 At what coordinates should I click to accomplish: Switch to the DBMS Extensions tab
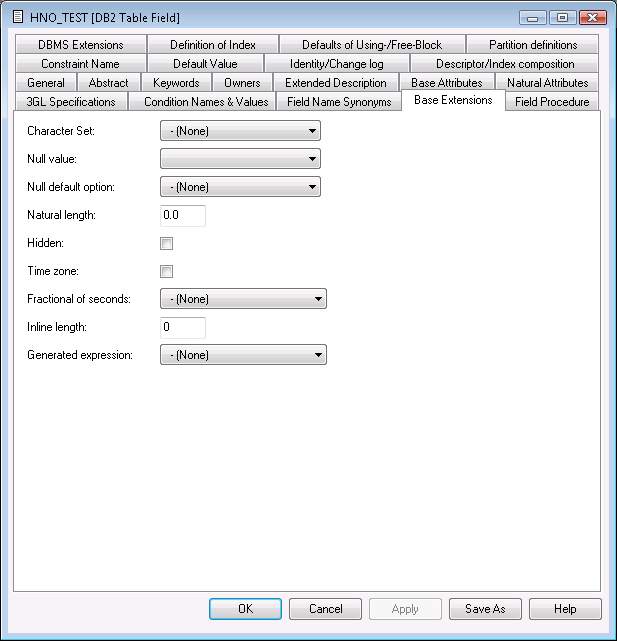(80, 45)
